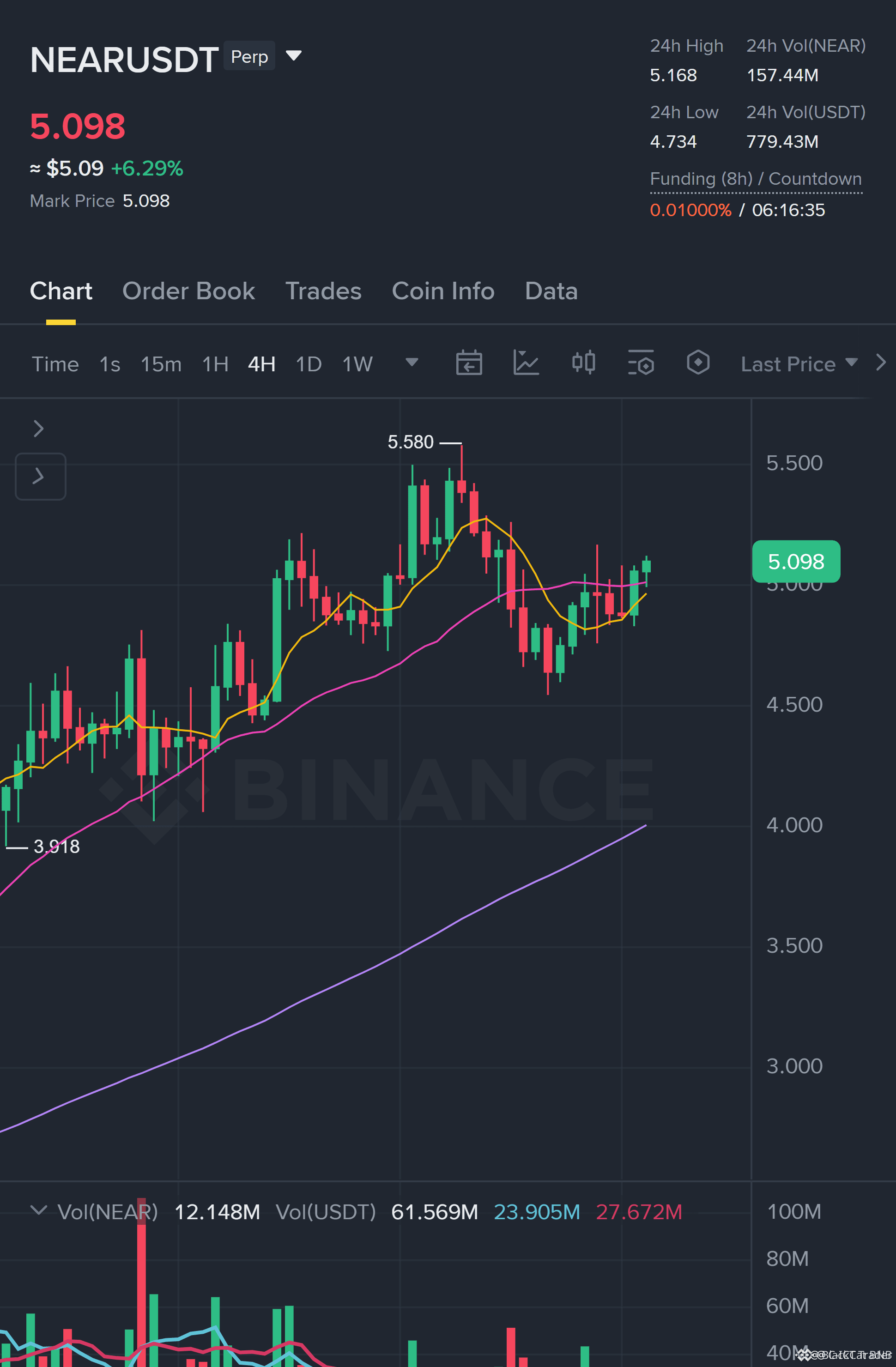Image resolution: width=896 pixels, height=1367 pixels.
Task: Expand more timeframe intervals dropdown
Action: (x=411, y=363)
